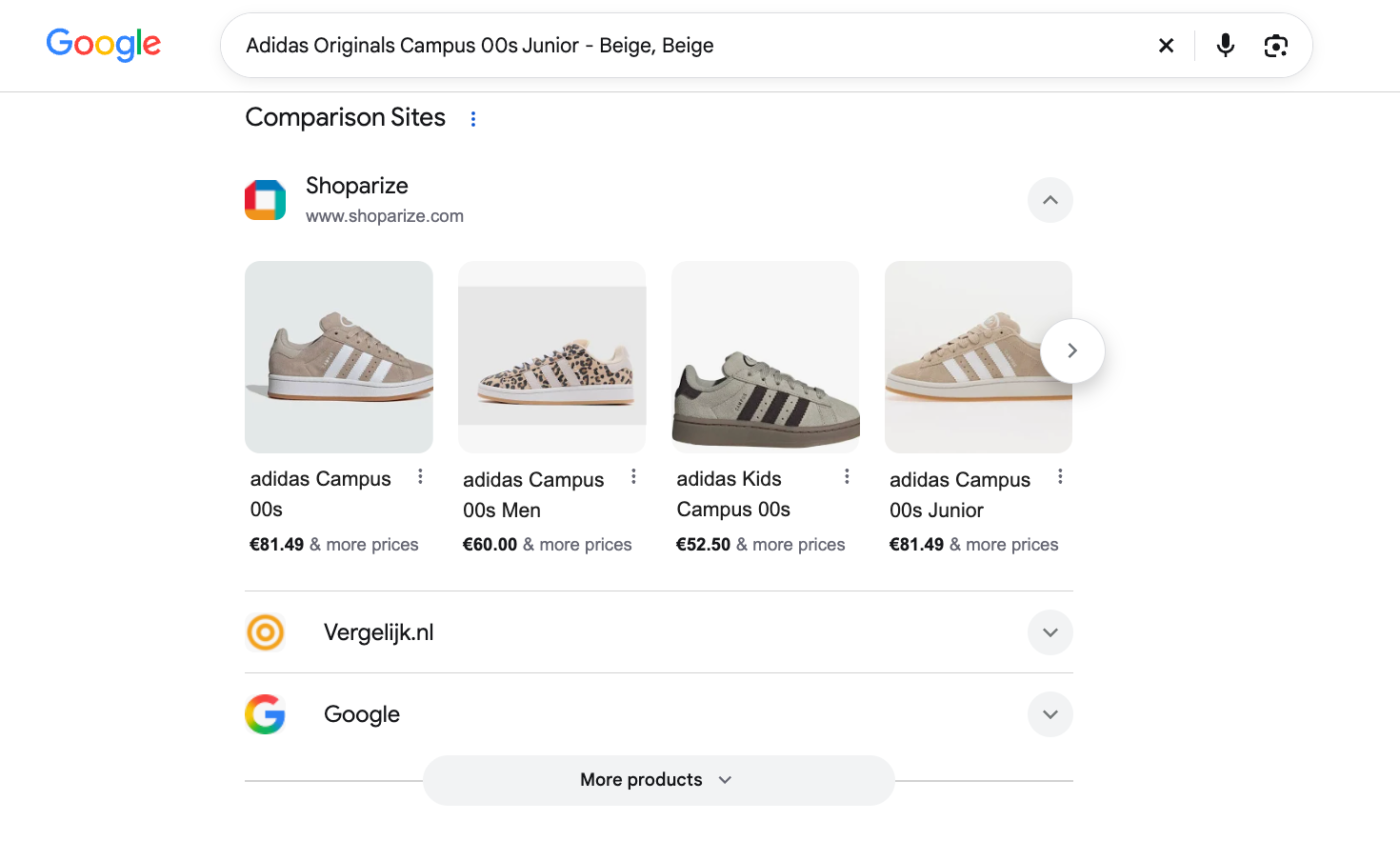Open options menu for adidas Campus 00s
Image resolution: width=1400 pixels, height=861 pixels.
(x=420, y=476)
